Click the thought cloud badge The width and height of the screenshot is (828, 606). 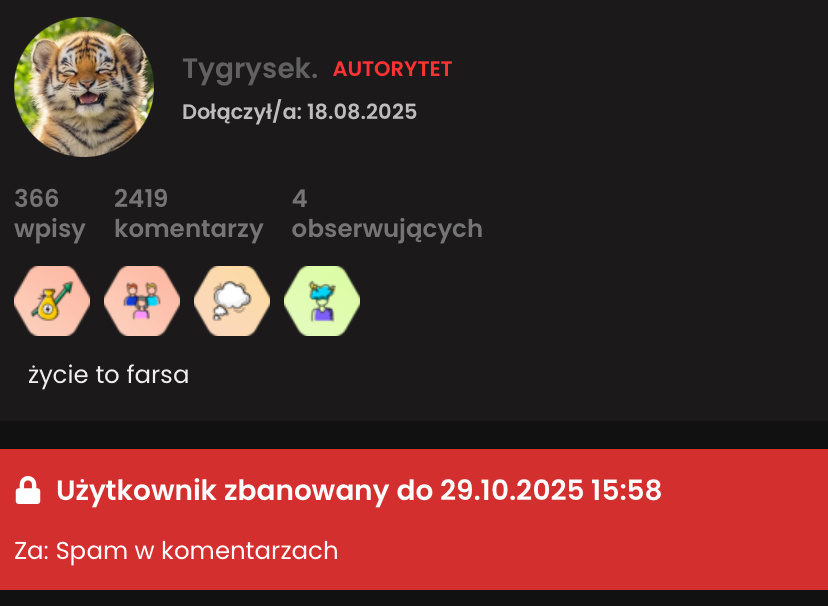[x=232, y=301]
